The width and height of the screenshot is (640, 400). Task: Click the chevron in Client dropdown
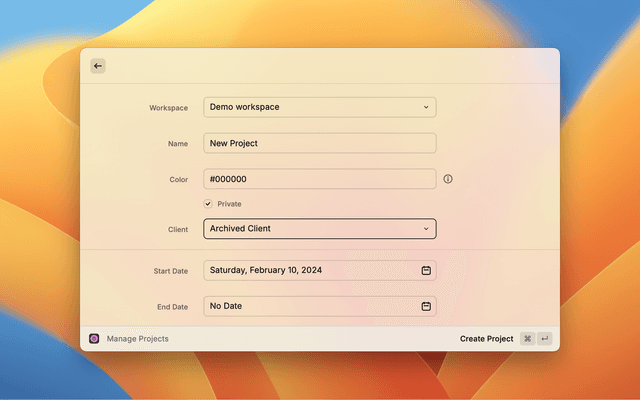pos(425,229)
